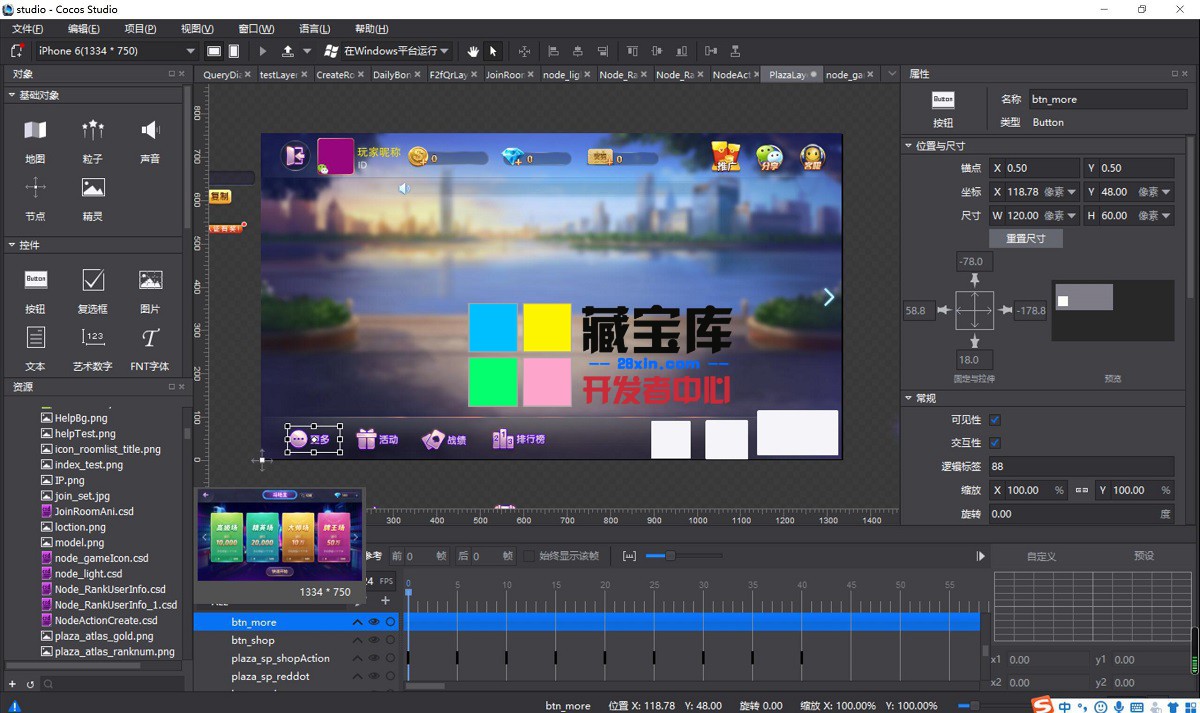Adjust the timeline zoom slider

coord(671,556)
